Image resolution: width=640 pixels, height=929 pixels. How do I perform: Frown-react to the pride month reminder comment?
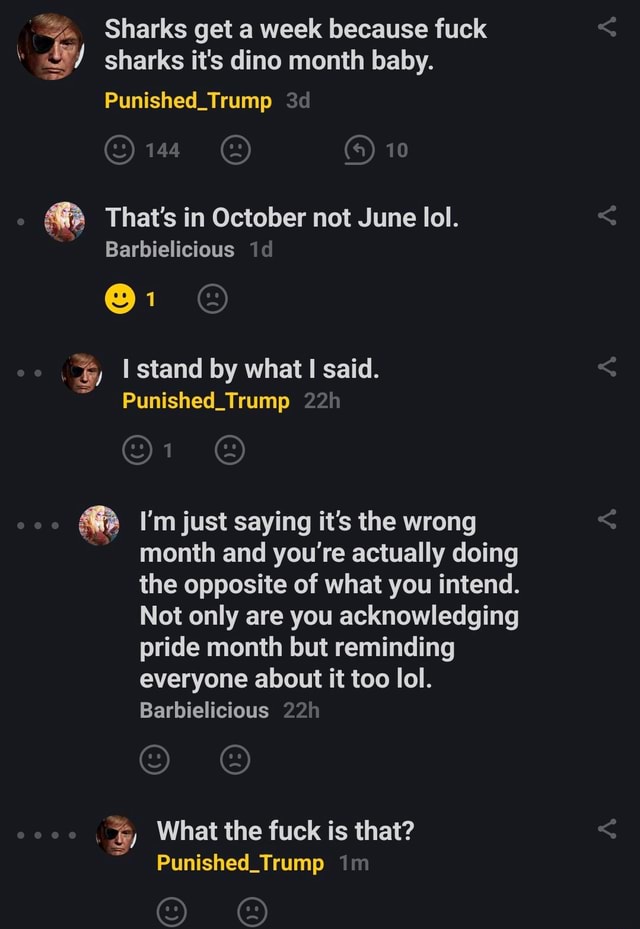point(234,761)
